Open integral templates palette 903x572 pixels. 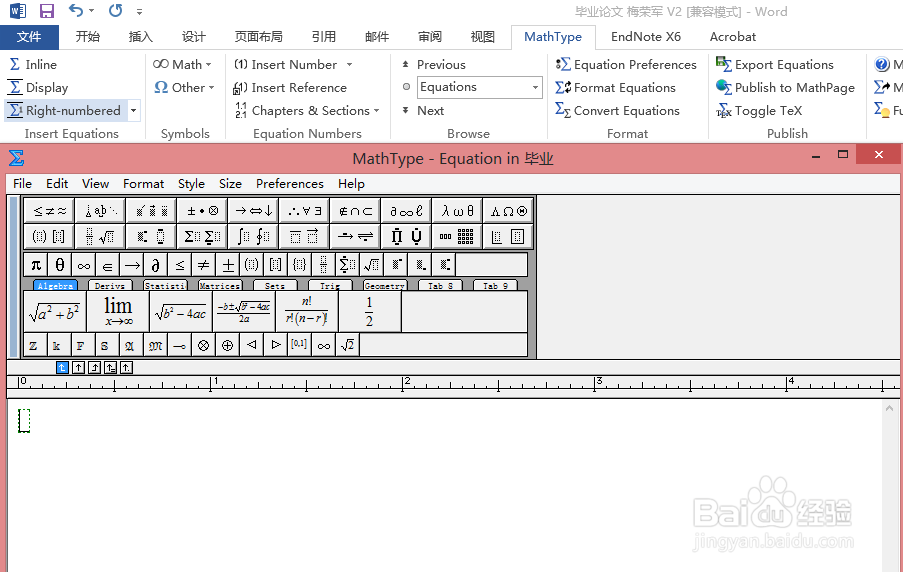(x=253, y=236)
